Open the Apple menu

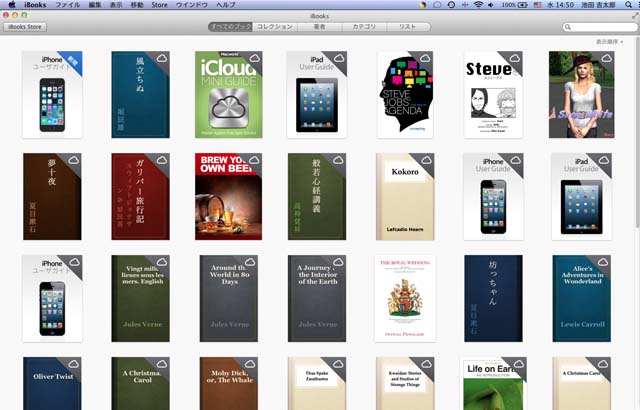coord(11,5)
